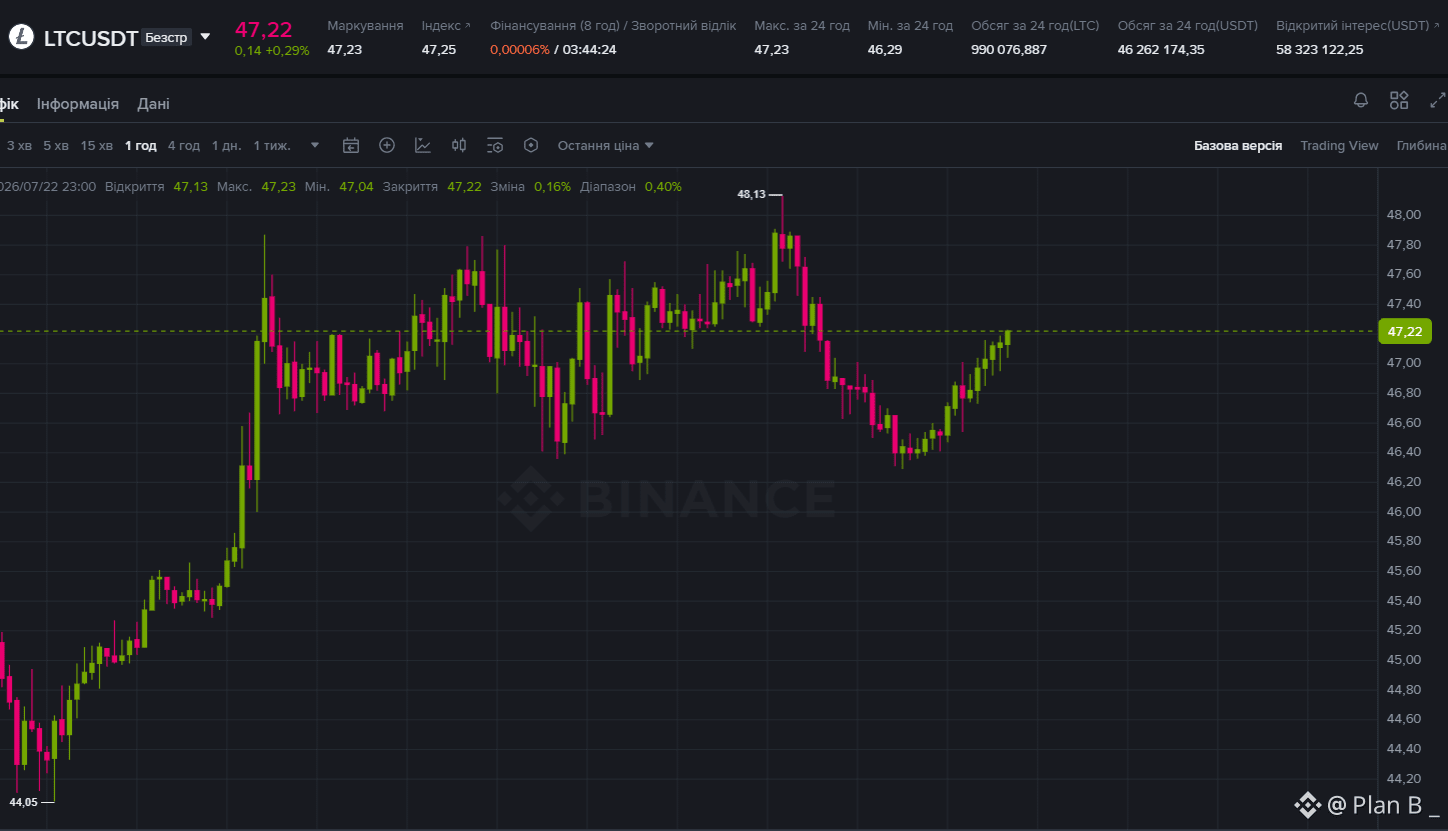Click the Закриття value in chart legend

464,186
